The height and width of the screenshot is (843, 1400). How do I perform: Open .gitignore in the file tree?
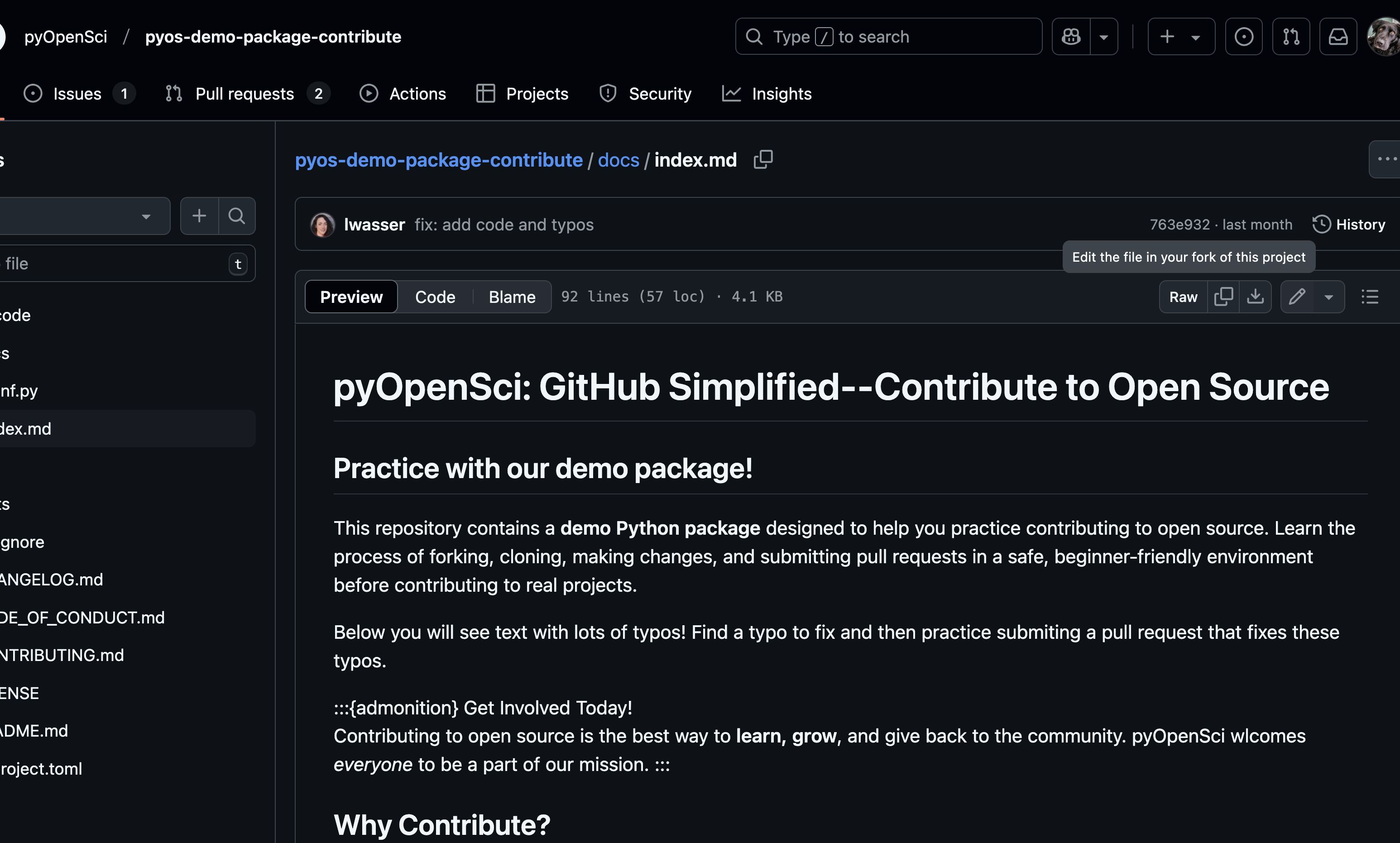coord(127,542)
